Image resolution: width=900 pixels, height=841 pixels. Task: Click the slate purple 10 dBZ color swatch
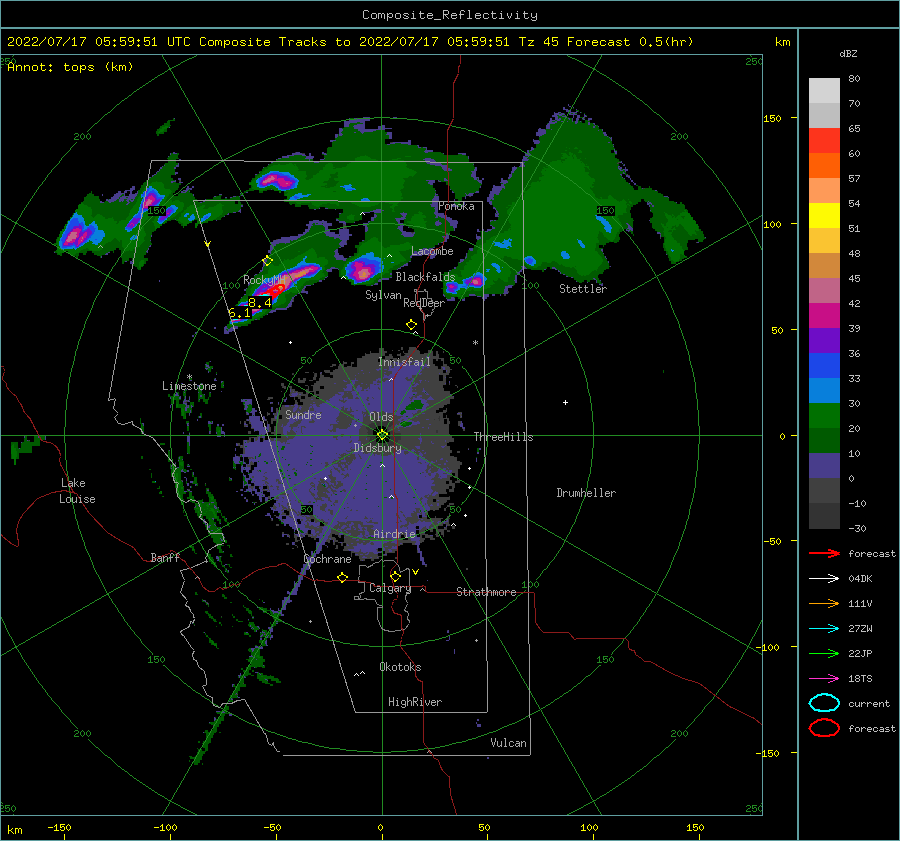(824, 466)
